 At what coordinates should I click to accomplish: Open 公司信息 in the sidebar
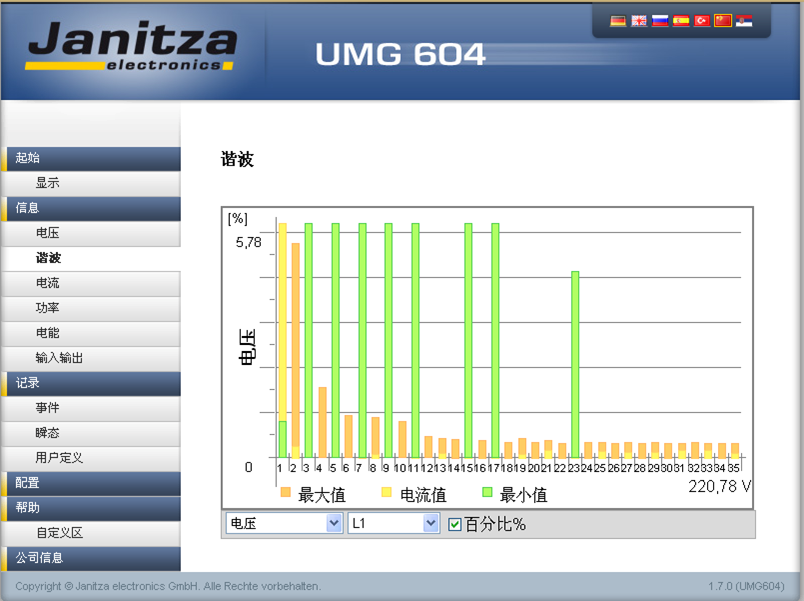91,558
